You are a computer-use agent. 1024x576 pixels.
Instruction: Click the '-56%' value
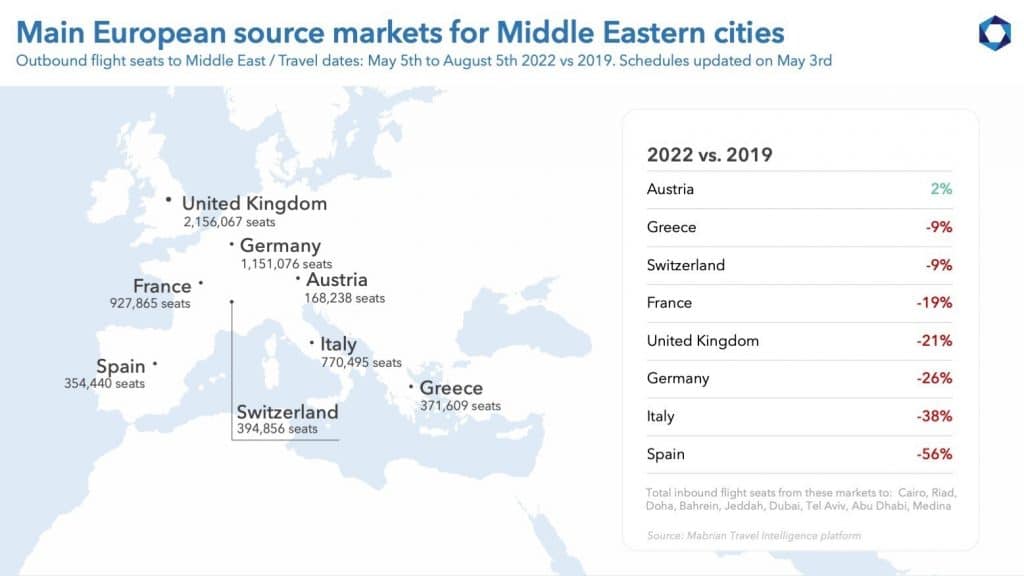pyautogui.click(x=935, y=454)
